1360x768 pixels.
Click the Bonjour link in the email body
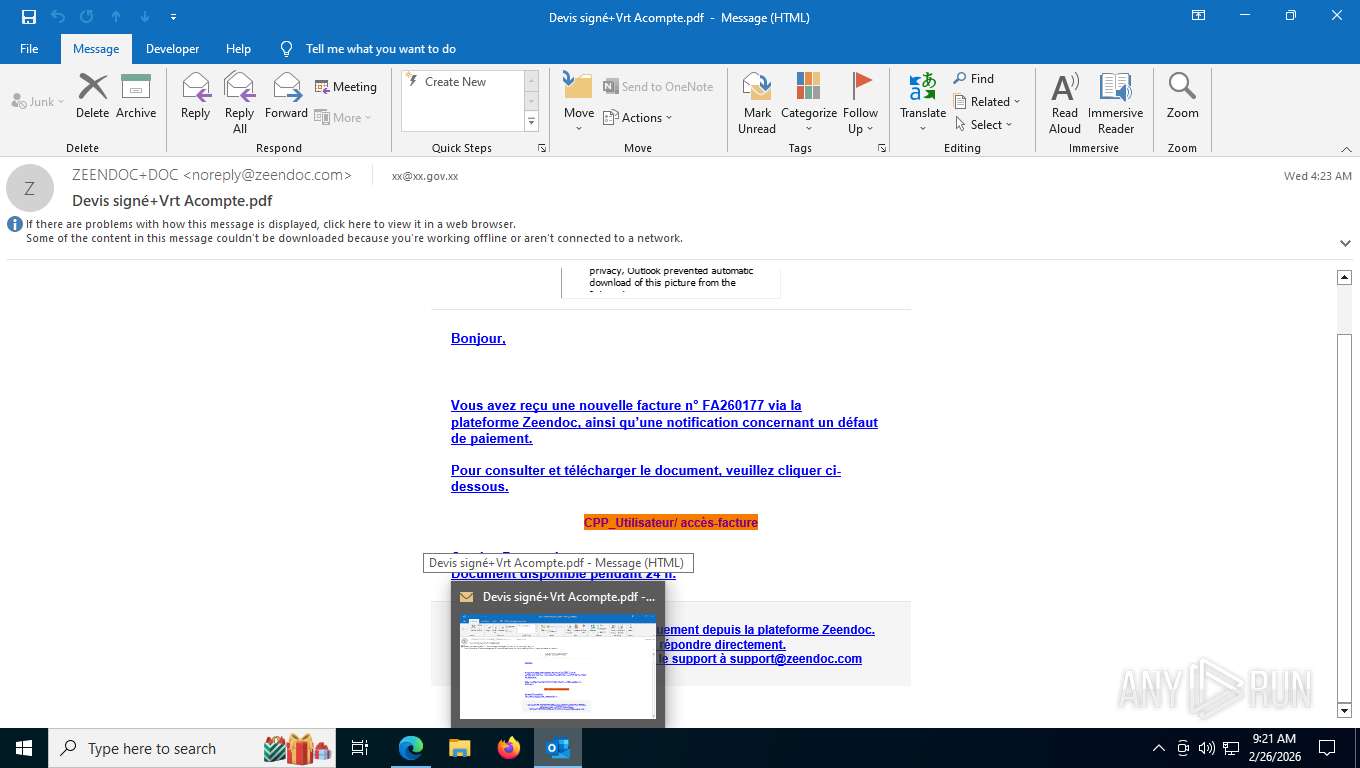pyautogui.click(x=478, y=338)
